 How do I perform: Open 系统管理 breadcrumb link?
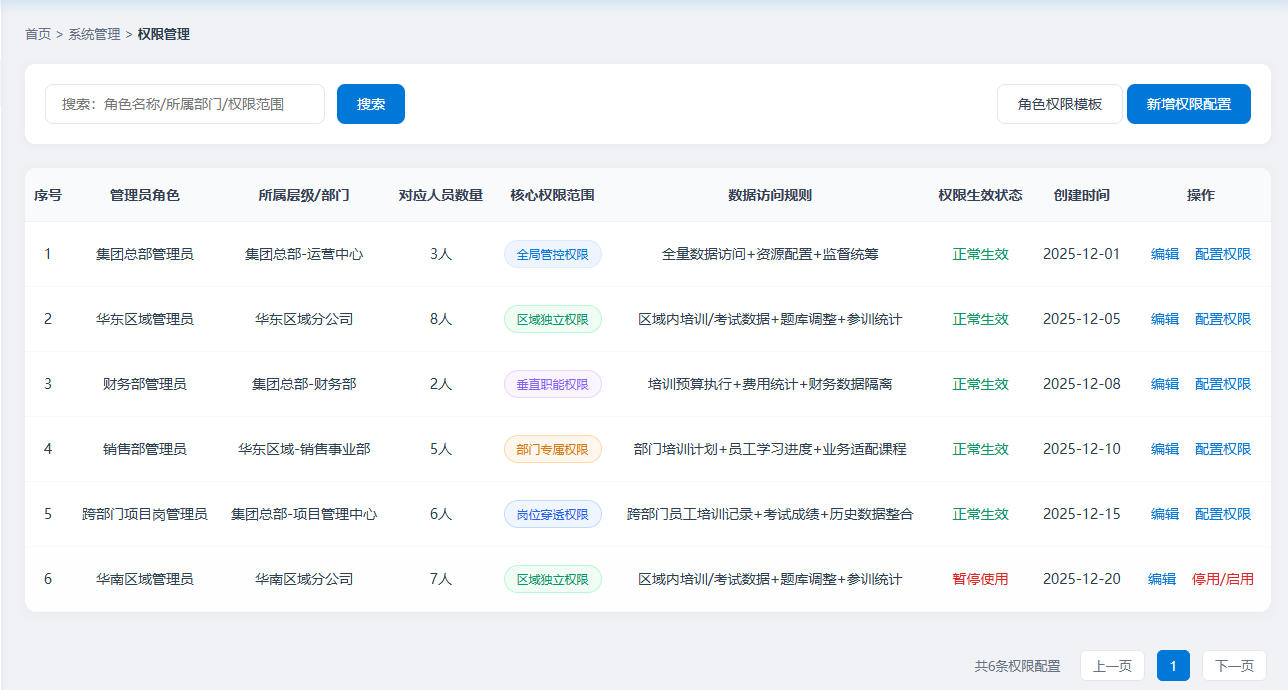[94, 34]
